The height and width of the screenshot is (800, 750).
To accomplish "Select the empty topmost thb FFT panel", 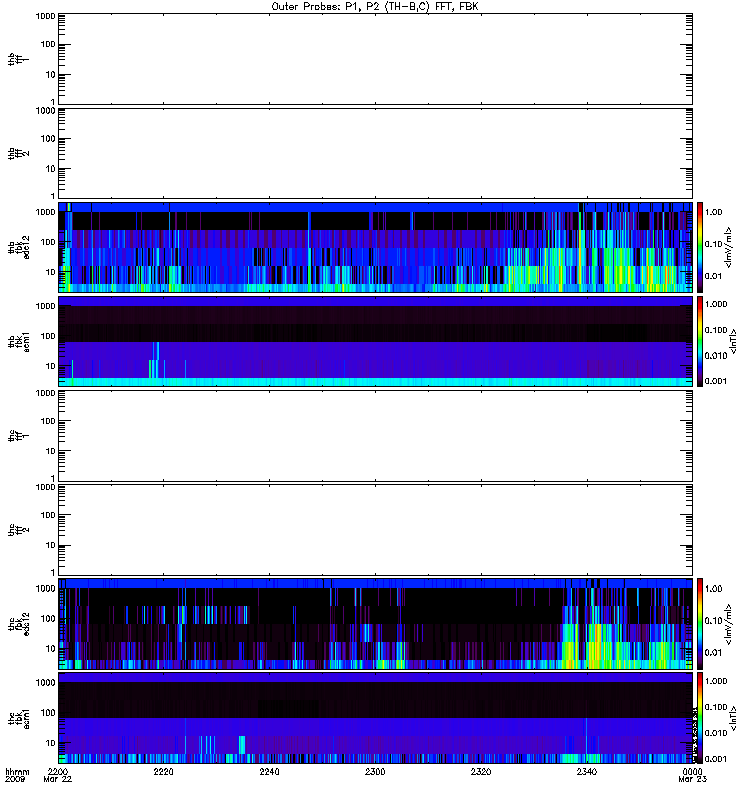I will coord(375,59).
